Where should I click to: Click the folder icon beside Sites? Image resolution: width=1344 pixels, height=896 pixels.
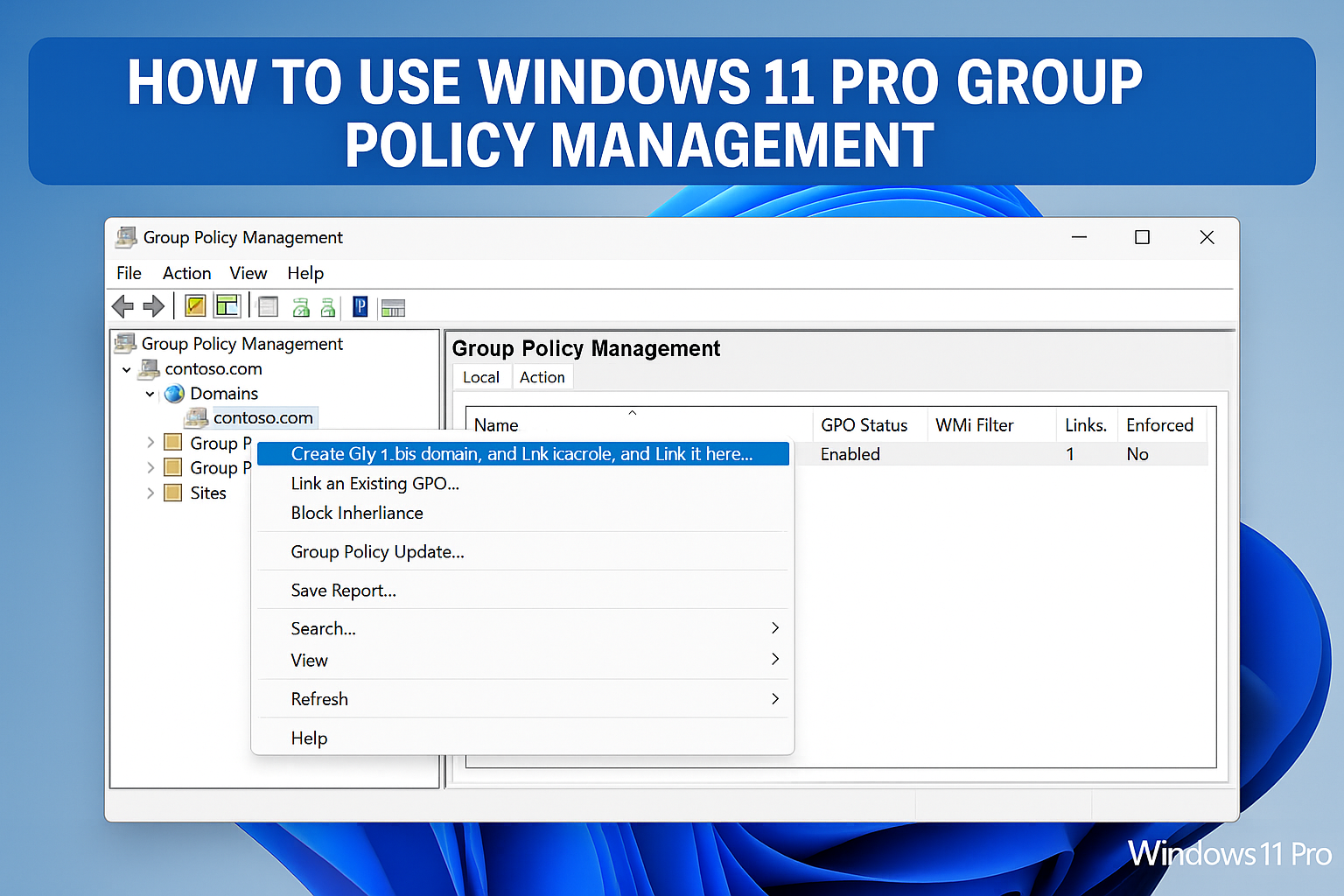click(173, 493)
